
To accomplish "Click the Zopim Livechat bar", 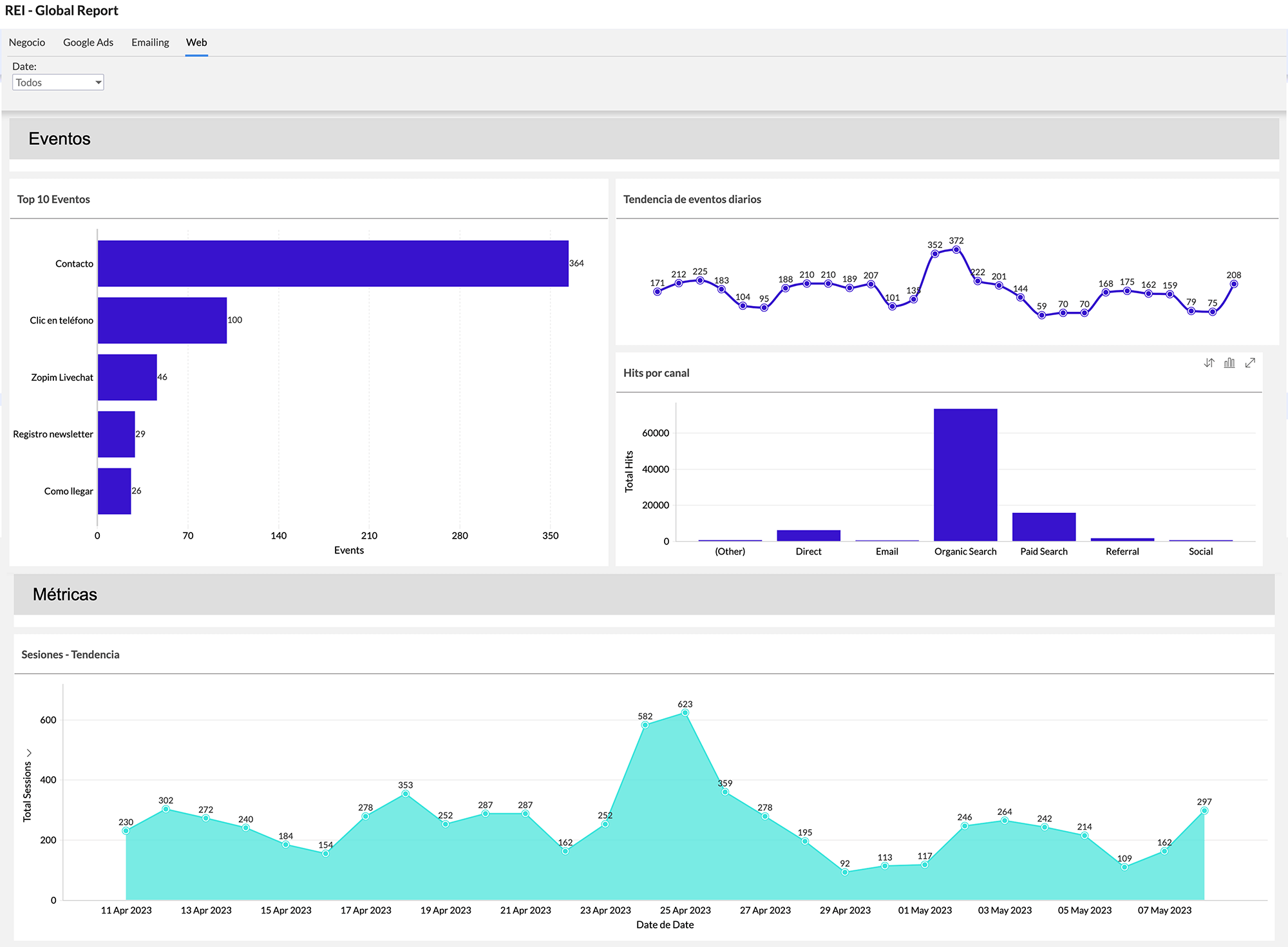I will (126, 377).
